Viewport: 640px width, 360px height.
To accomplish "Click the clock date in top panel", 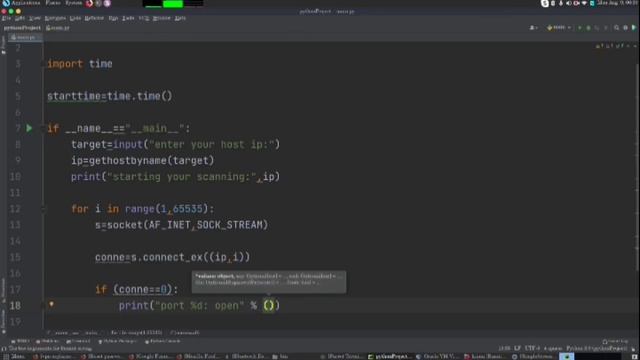I will (618, 3).
